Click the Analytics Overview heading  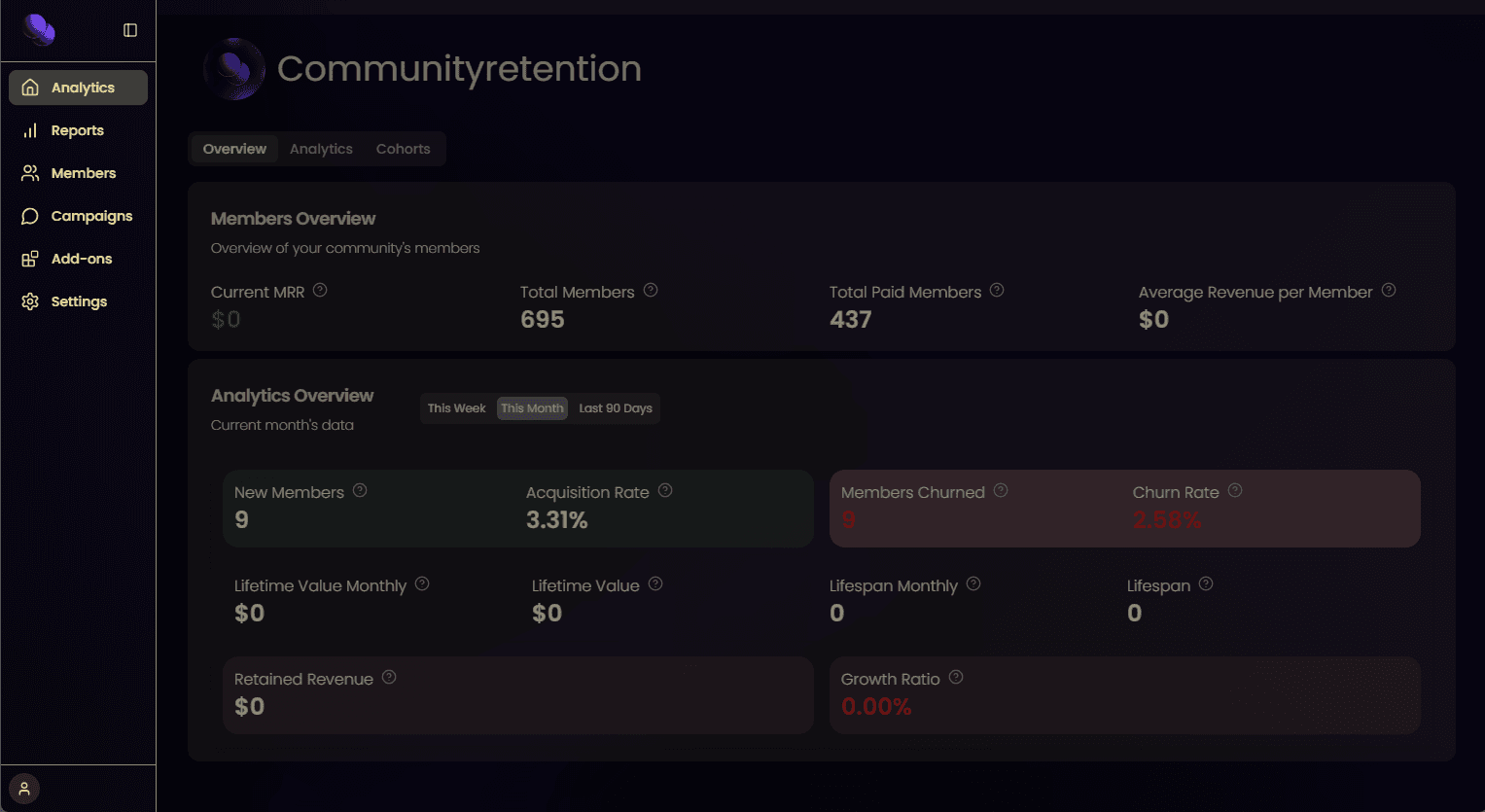(x=292, y=396)
